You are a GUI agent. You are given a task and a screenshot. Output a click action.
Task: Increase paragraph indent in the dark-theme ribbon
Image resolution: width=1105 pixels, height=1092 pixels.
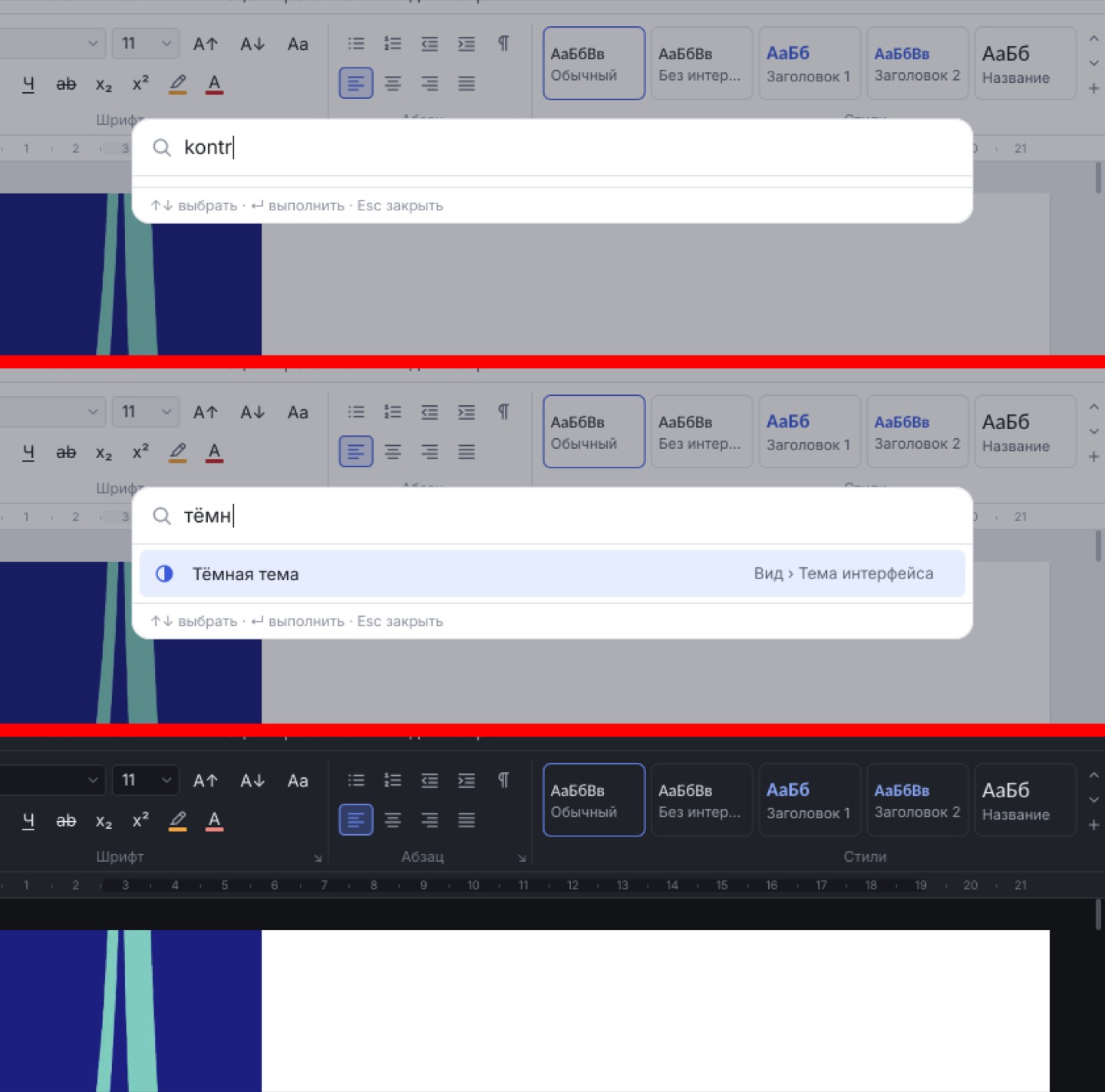click(x=467, y=780)
